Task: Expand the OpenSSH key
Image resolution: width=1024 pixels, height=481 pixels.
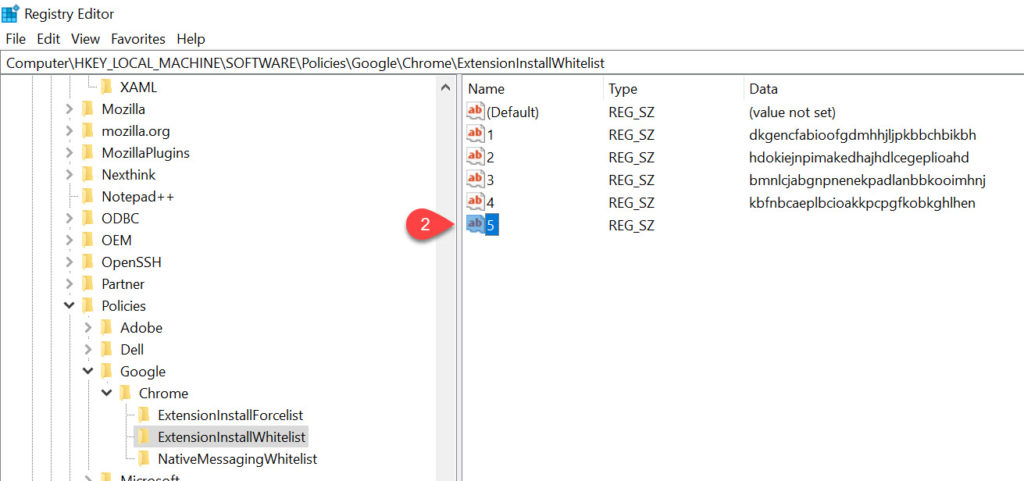Action: (x=69, y=262)
